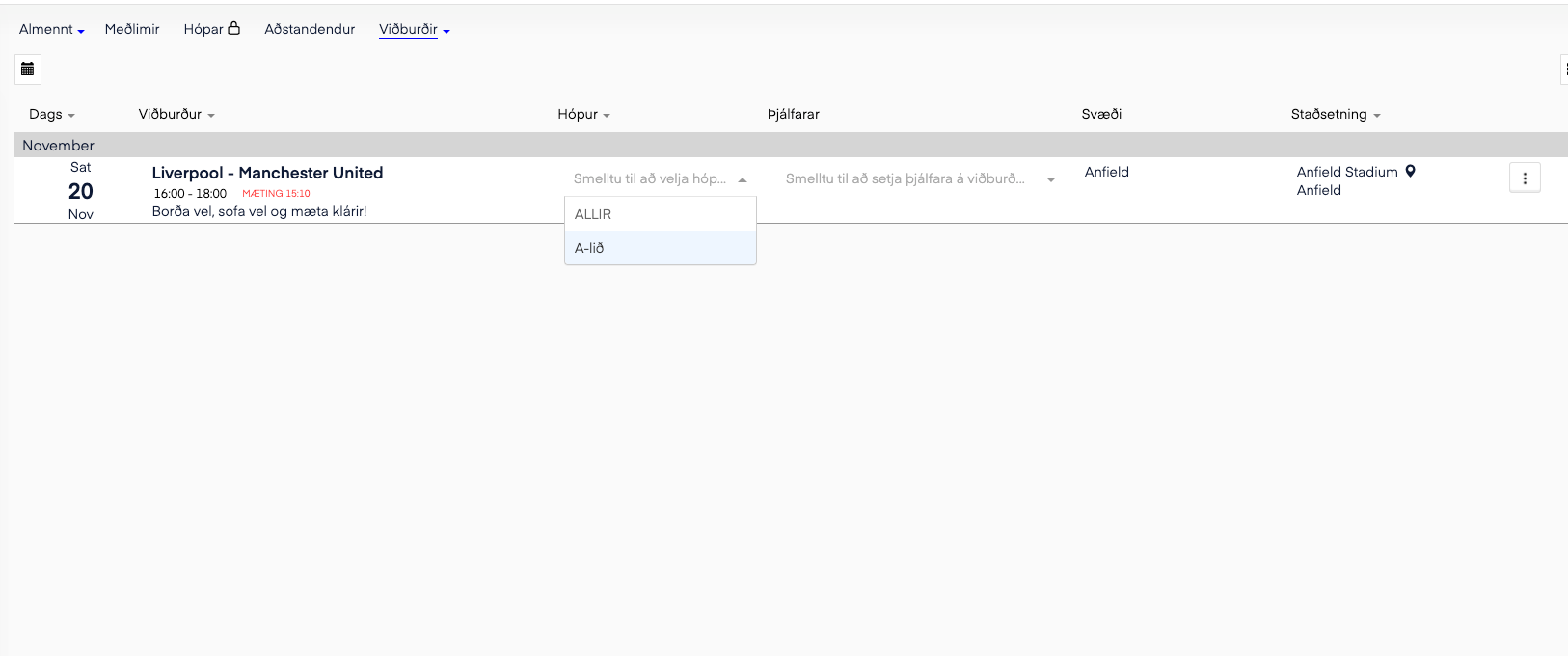Click the Liverpool - Manchester United event title
The height and width of the screenshot is (656, 1568).
click(267, 173)
